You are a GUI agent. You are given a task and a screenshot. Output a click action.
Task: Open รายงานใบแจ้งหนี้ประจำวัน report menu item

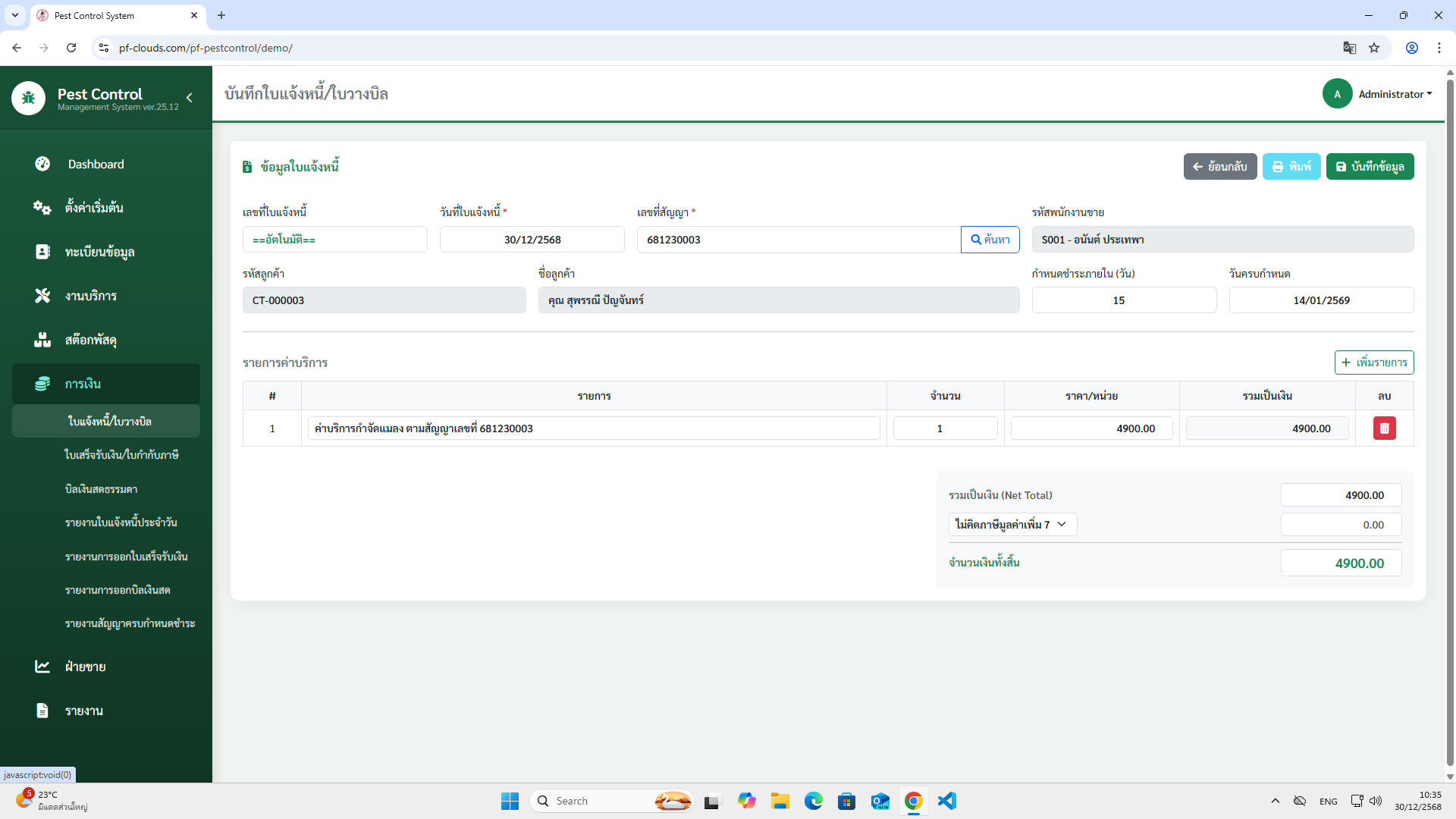click(x=121, y=522)
